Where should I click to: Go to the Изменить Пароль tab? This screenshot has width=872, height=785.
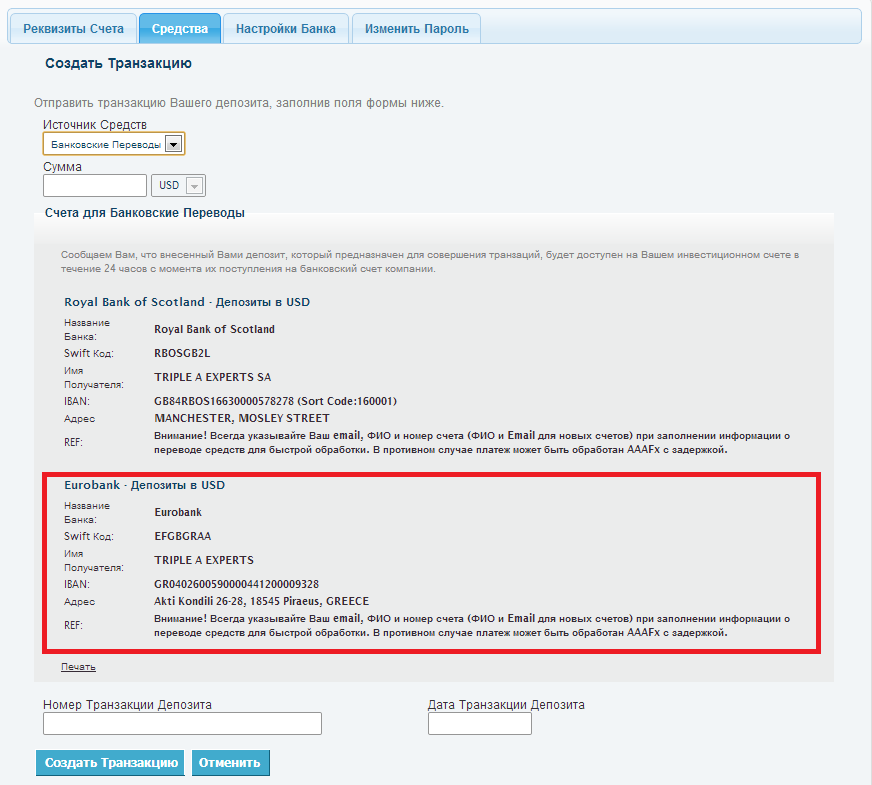pos(417,29)
